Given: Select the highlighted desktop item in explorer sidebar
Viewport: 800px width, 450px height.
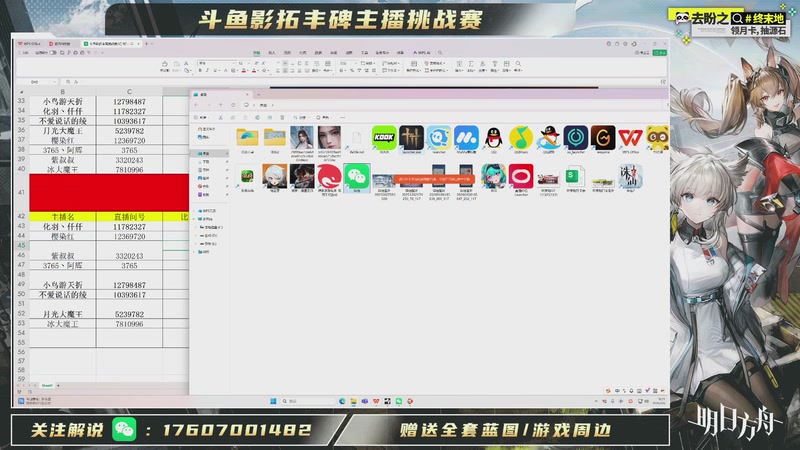Looking at the screenshot, I should [x=206, y=153].
